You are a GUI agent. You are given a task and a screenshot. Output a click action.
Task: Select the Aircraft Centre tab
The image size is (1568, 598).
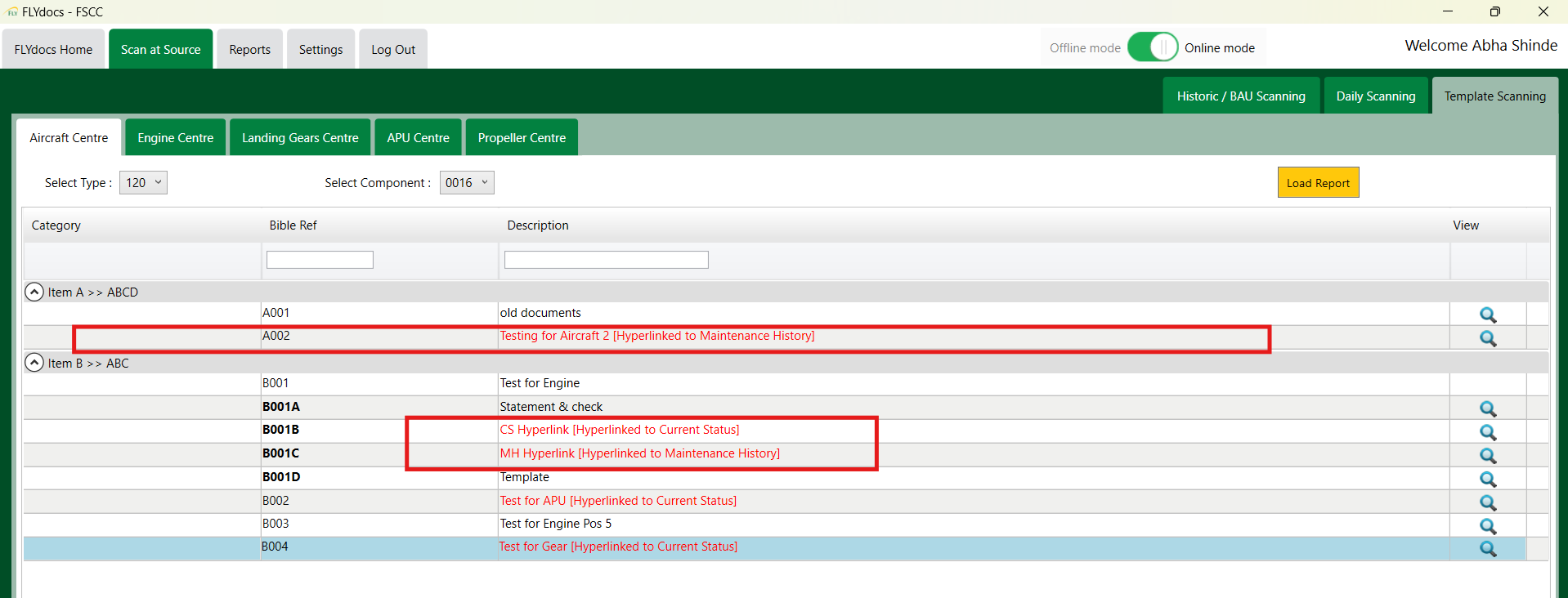(x=69, y=137)
